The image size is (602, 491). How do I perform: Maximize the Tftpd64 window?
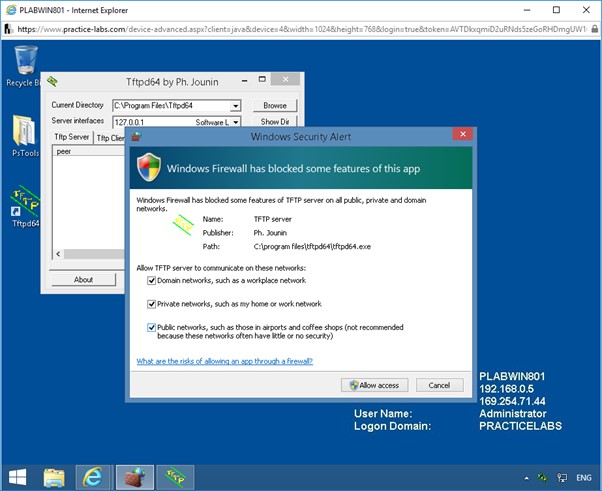pos(262,79)
